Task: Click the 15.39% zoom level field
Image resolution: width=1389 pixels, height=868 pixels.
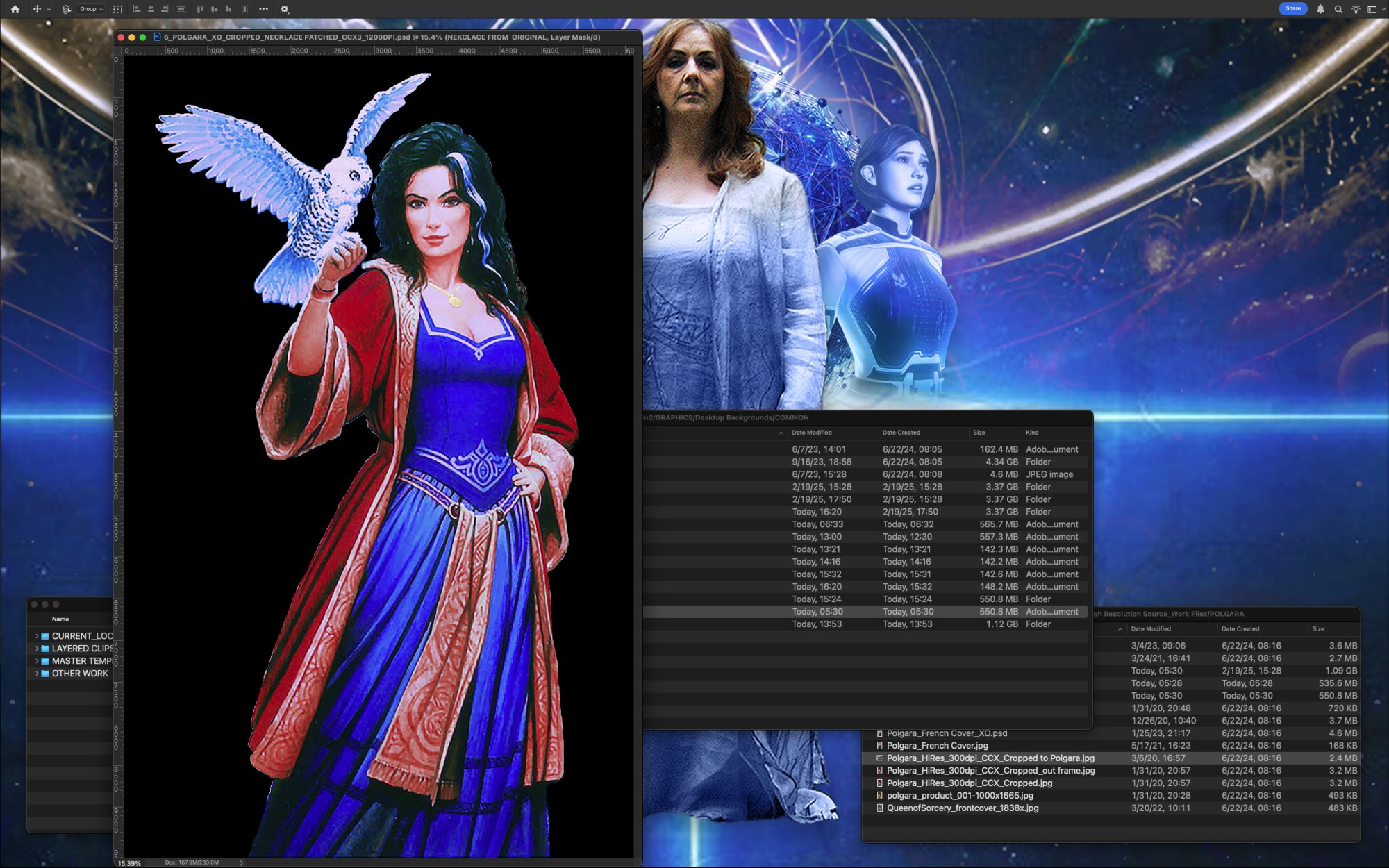Action: point(129,864)
